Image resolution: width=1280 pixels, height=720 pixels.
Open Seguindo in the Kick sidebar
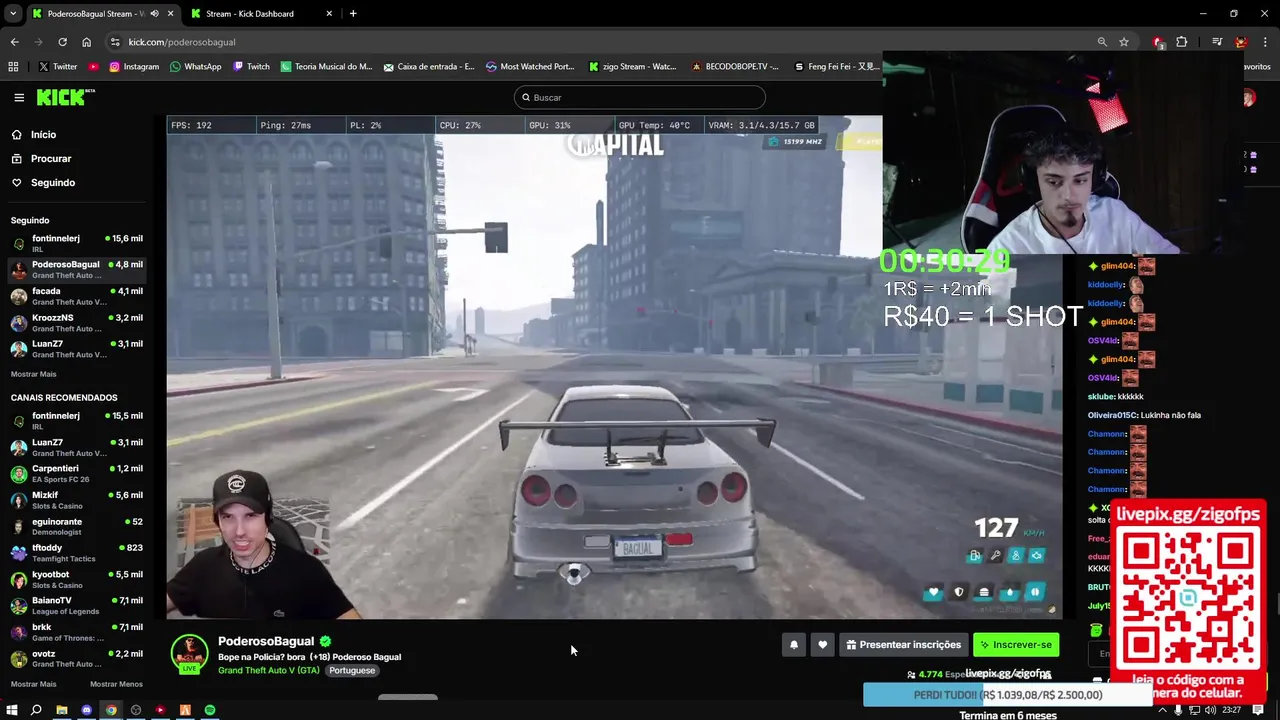click(x=52, y=182)
